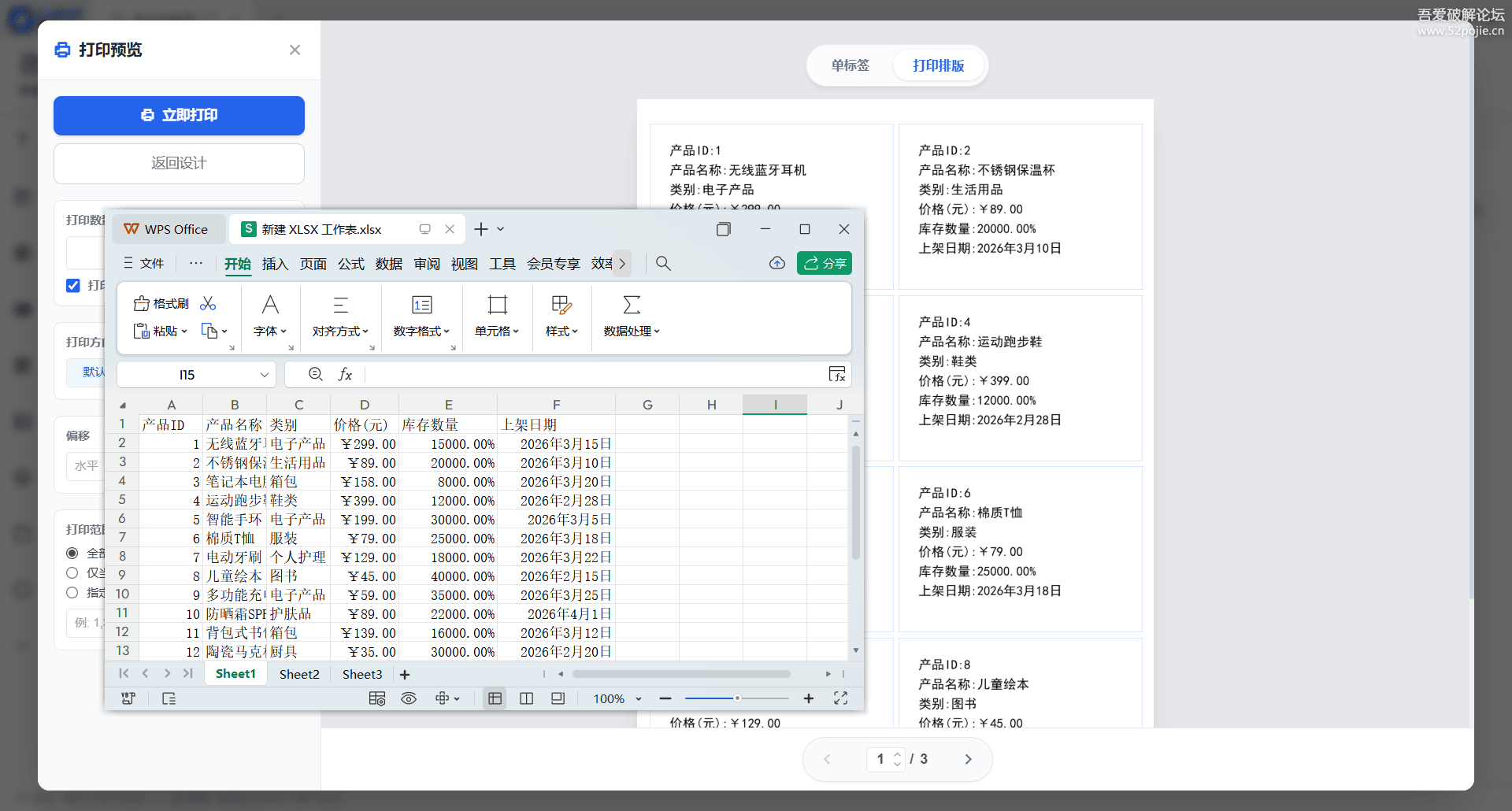The image size is (1512, 811).
Task: Open the zoom percentage 100% dropdown
Action: coord(618,698)
